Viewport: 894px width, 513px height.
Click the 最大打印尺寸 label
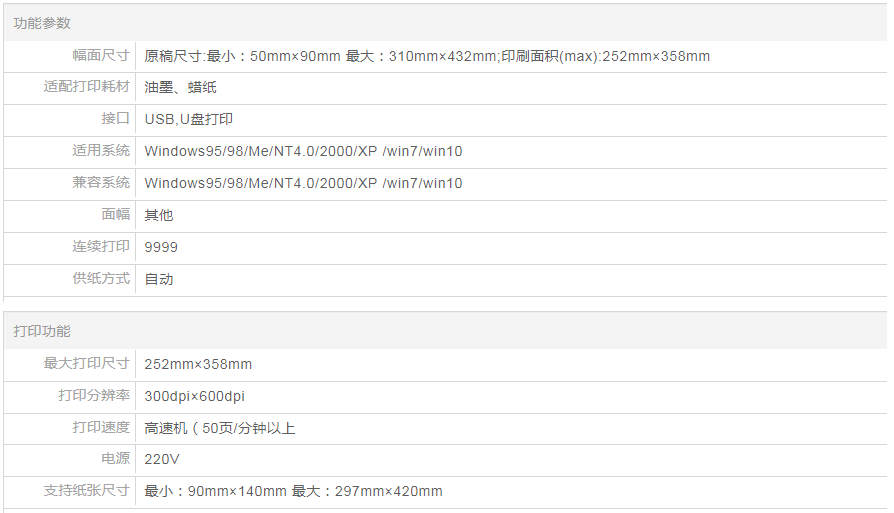pos(87,363)
